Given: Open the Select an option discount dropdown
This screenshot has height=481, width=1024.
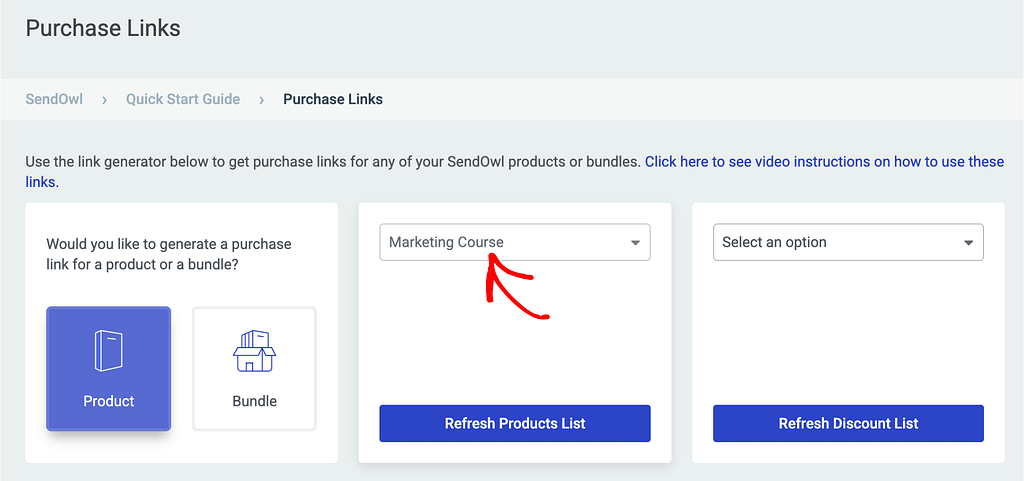Looking at the screenshot, I should tap(848, 242).
